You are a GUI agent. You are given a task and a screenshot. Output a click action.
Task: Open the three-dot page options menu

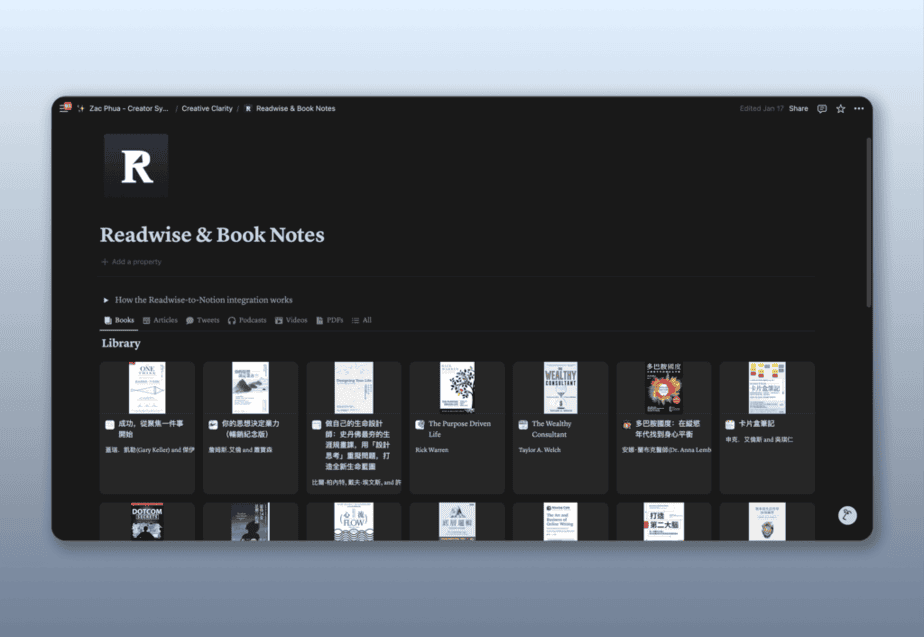pos(859,108)
